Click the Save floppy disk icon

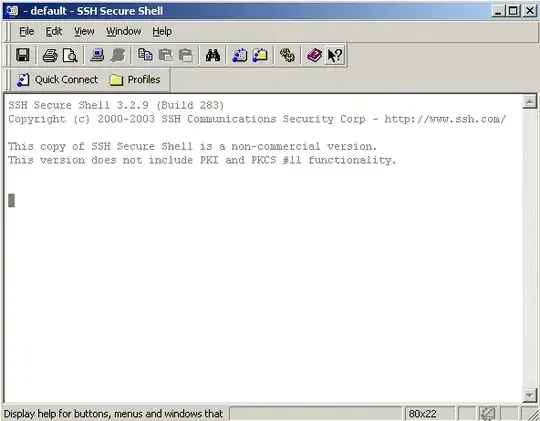23,55
